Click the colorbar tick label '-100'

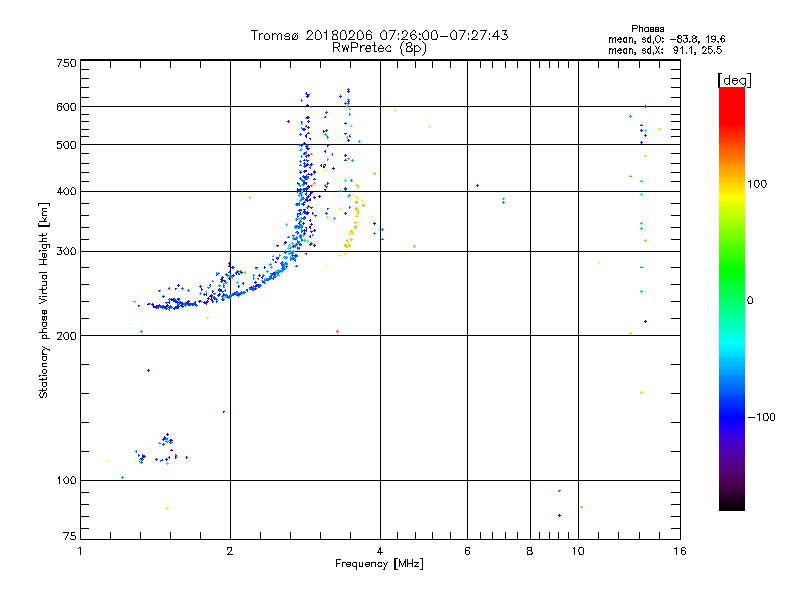click(x=761, y=417)
